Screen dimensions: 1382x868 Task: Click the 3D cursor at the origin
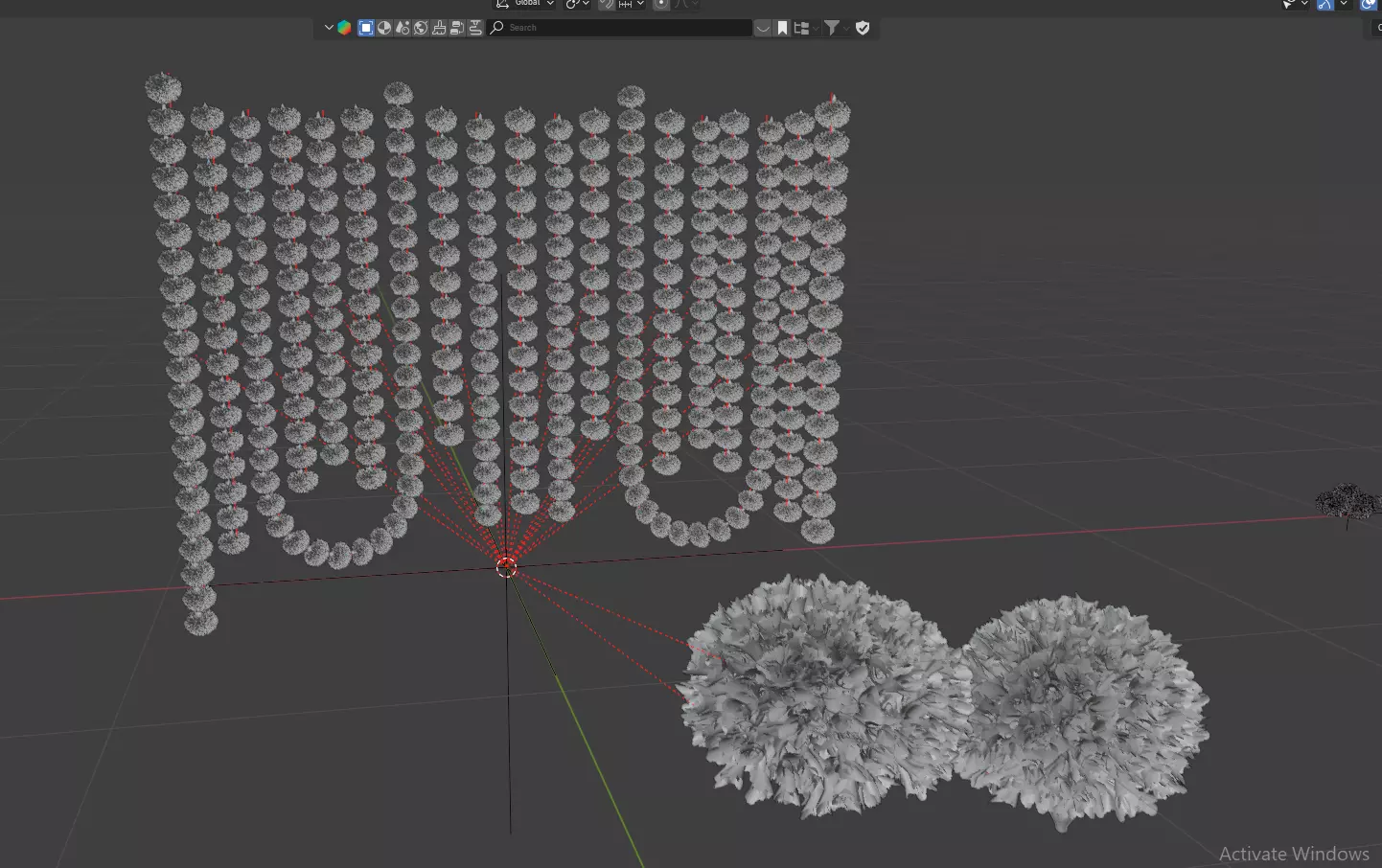[507, 567]
